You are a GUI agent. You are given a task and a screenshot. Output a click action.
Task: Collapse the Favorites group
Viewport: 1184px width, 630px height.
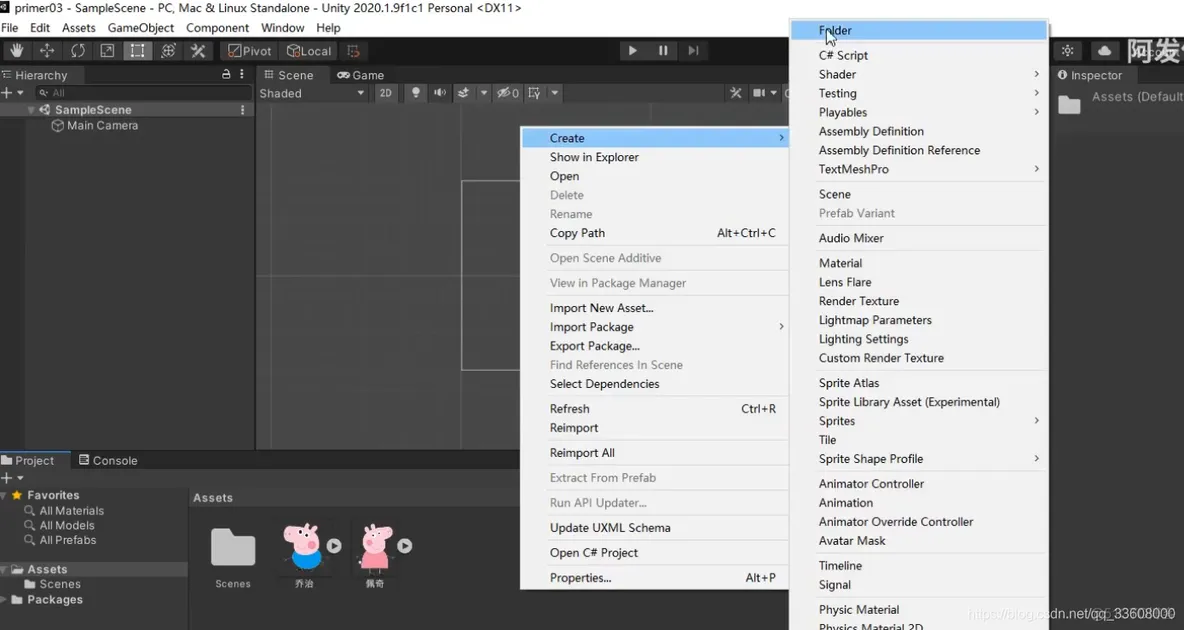pos(4,495)
